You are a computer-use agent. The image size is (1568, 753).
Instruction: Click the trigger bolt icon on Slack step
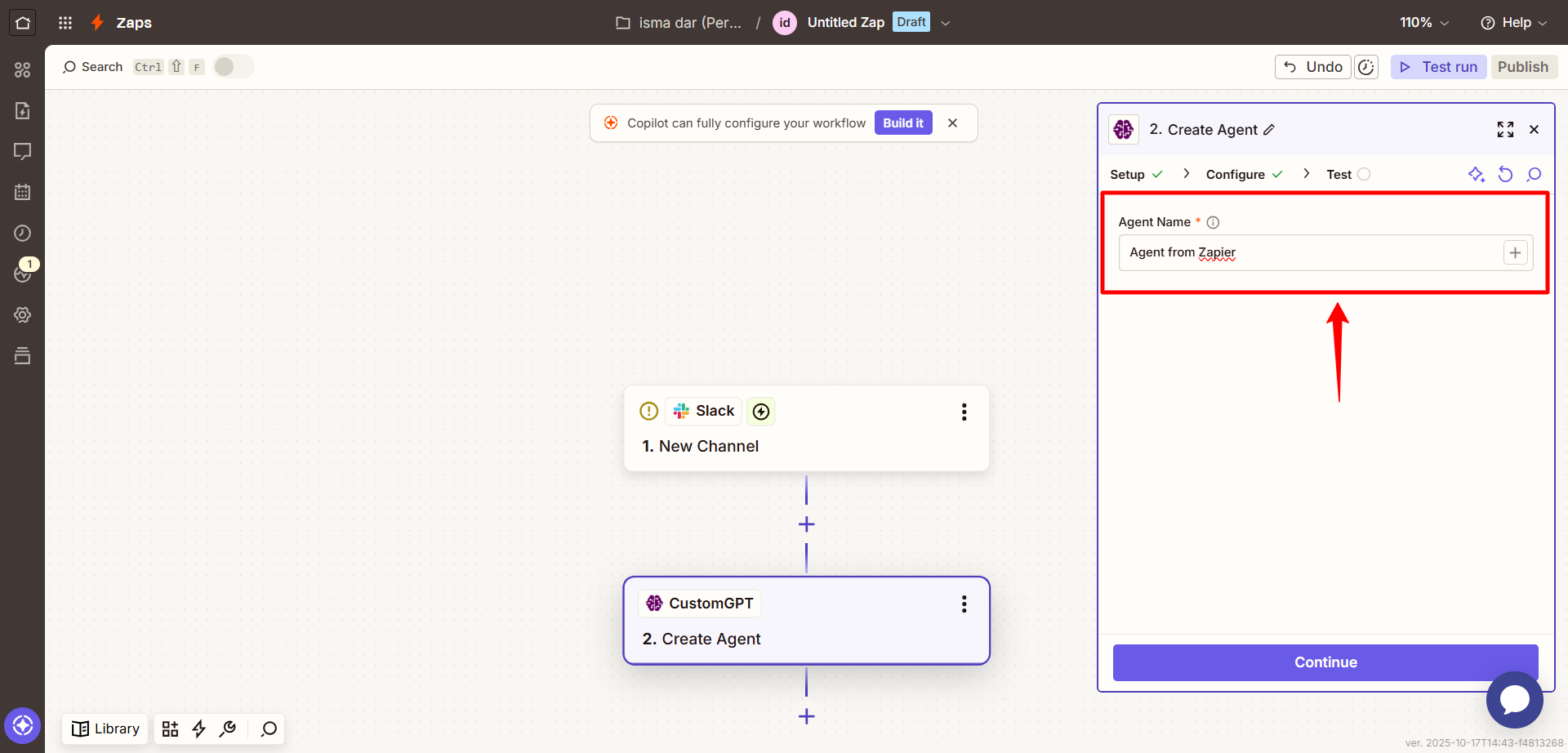coord(761,412)
